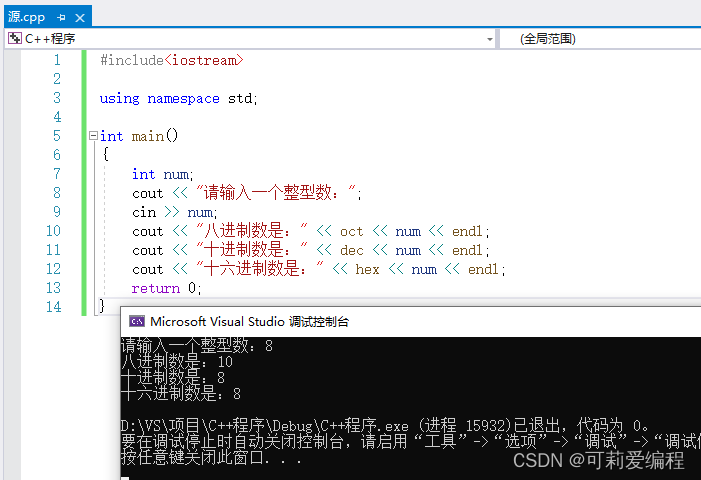
Task: Click the #include<iostream> line
Action: click(172, 60)
